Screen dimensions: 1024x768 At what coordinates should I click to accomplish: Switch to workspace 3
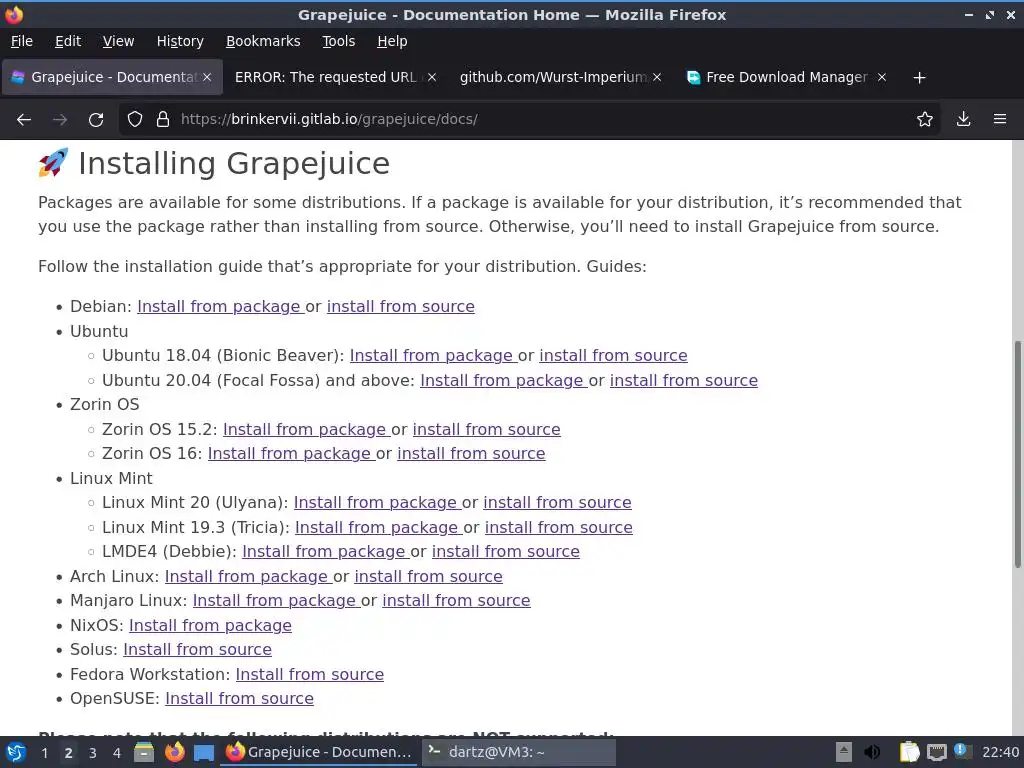click(x=93, y=753)
